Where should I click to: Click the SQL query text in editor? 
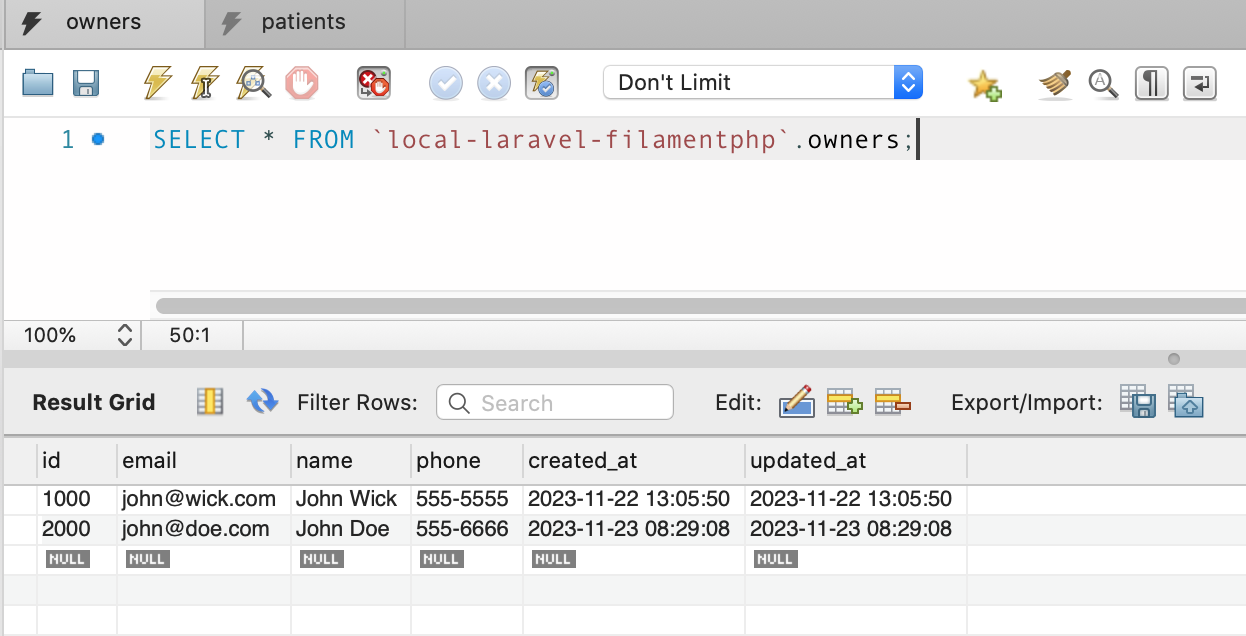[x=533, y=140]
